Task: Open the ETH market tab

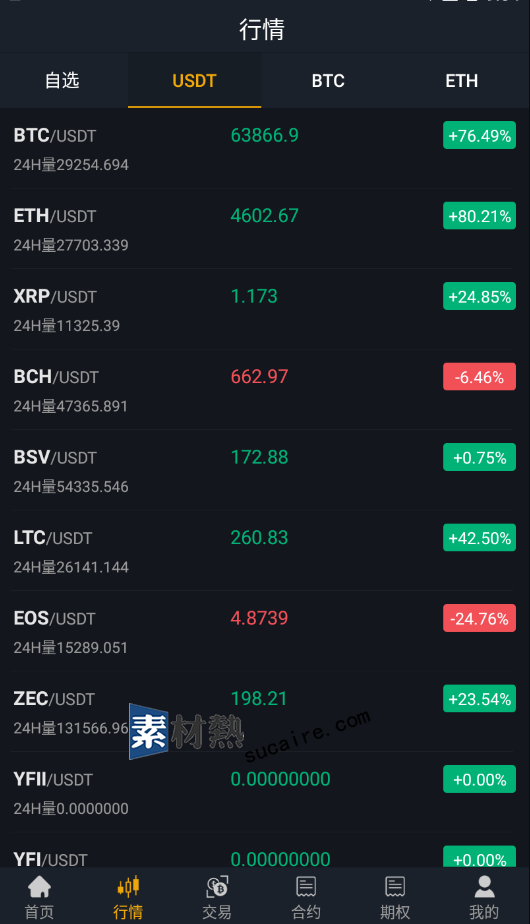Action: pos(462,80)
